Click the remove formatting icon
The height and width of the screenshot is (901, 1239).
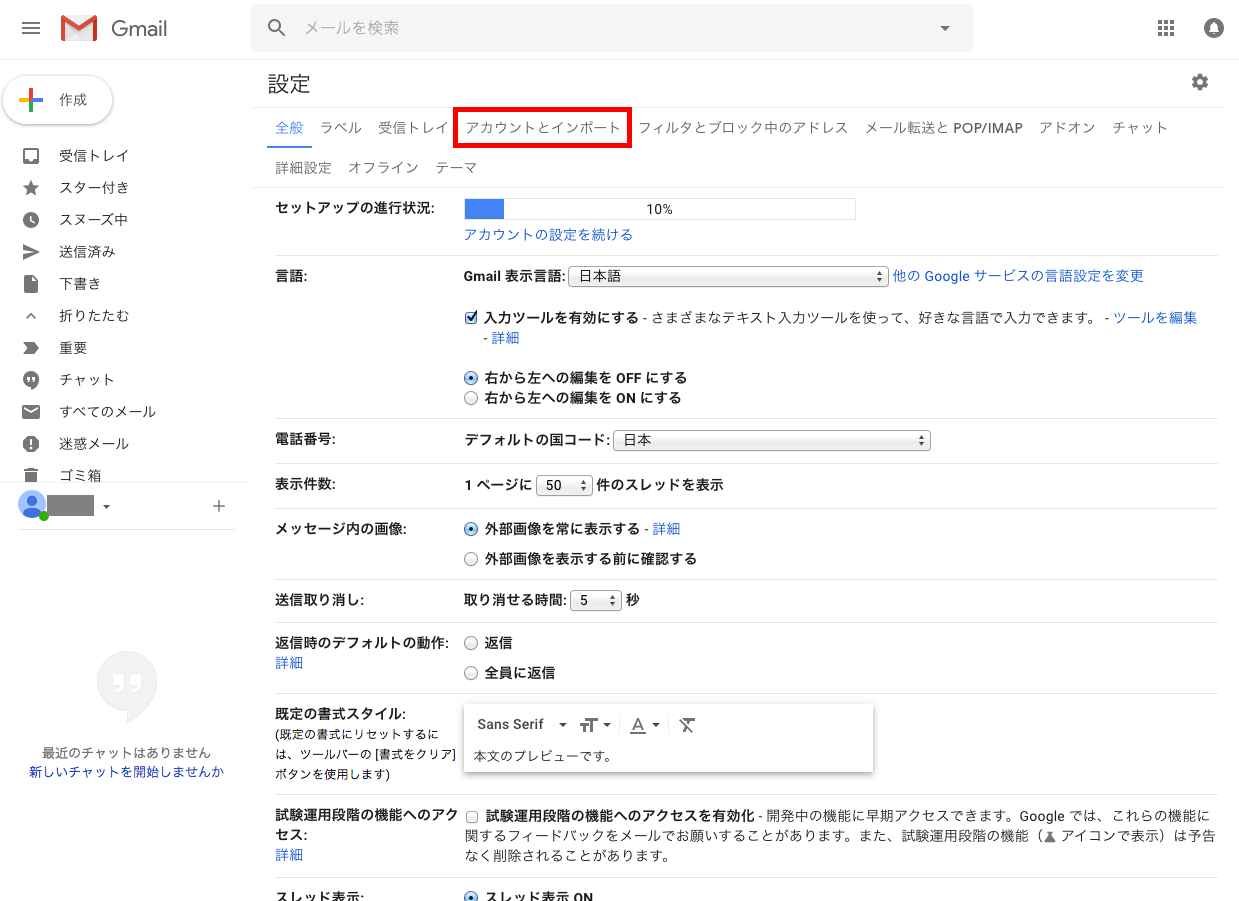pyautogui.click(x=687, y=725)
